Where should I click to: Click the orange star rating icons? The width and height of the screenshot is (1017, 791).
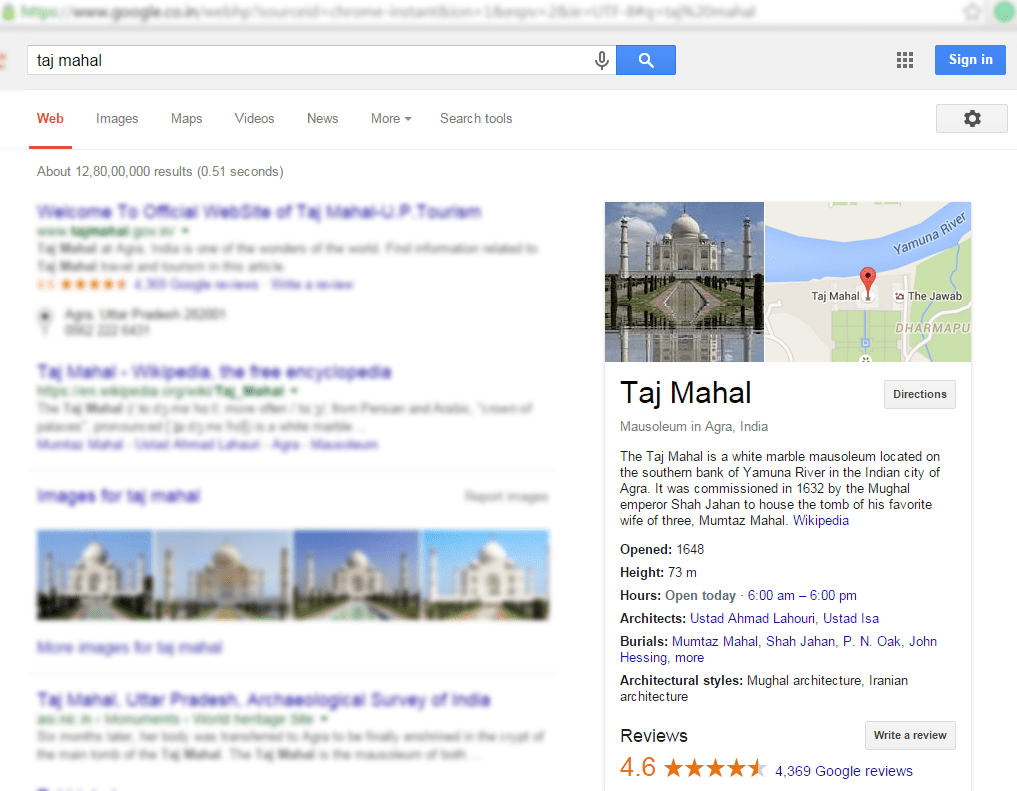pos(715,768)
